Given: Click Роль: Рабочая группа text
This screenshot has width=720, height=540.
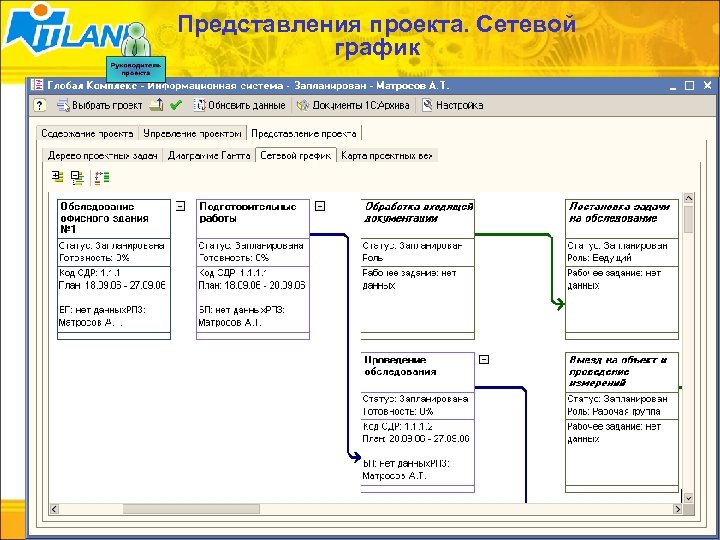Looking at the screenshot, I should pos(613,411).
